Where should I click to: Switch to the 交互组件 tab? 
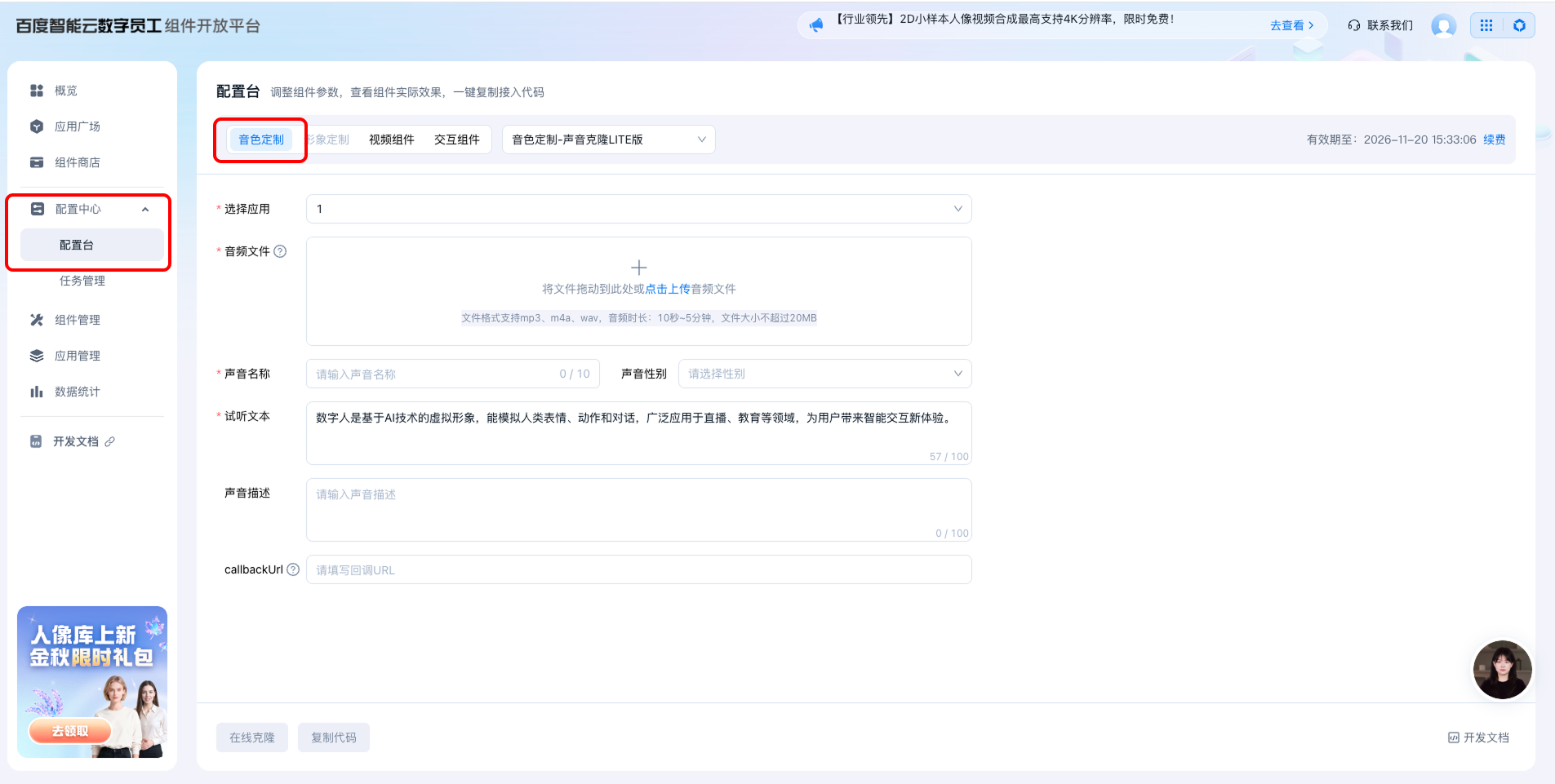(457, 140)
